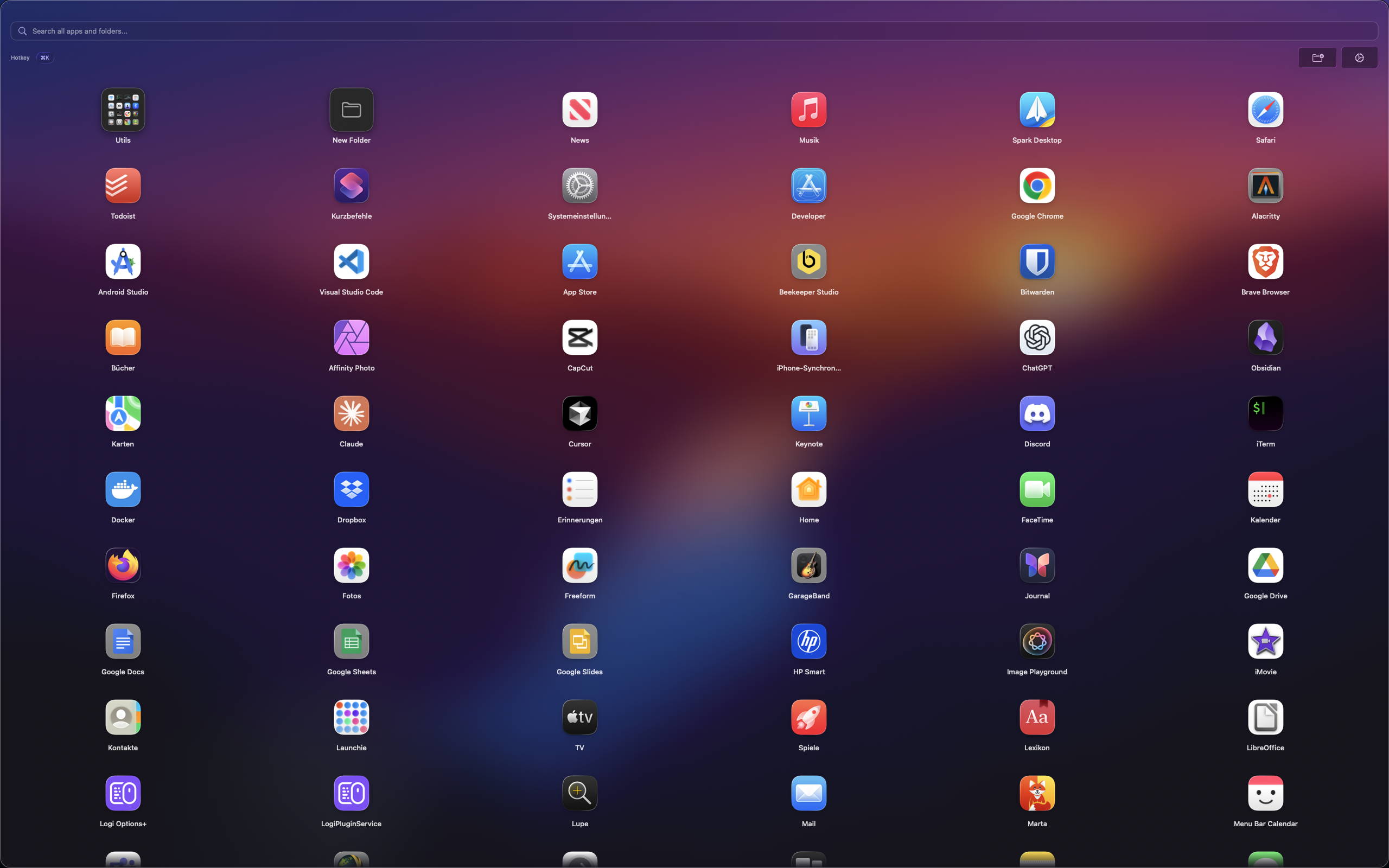Launch Beekeeper Studio
The width and height of the screenshot is (1389, 868).
[808, 262]
